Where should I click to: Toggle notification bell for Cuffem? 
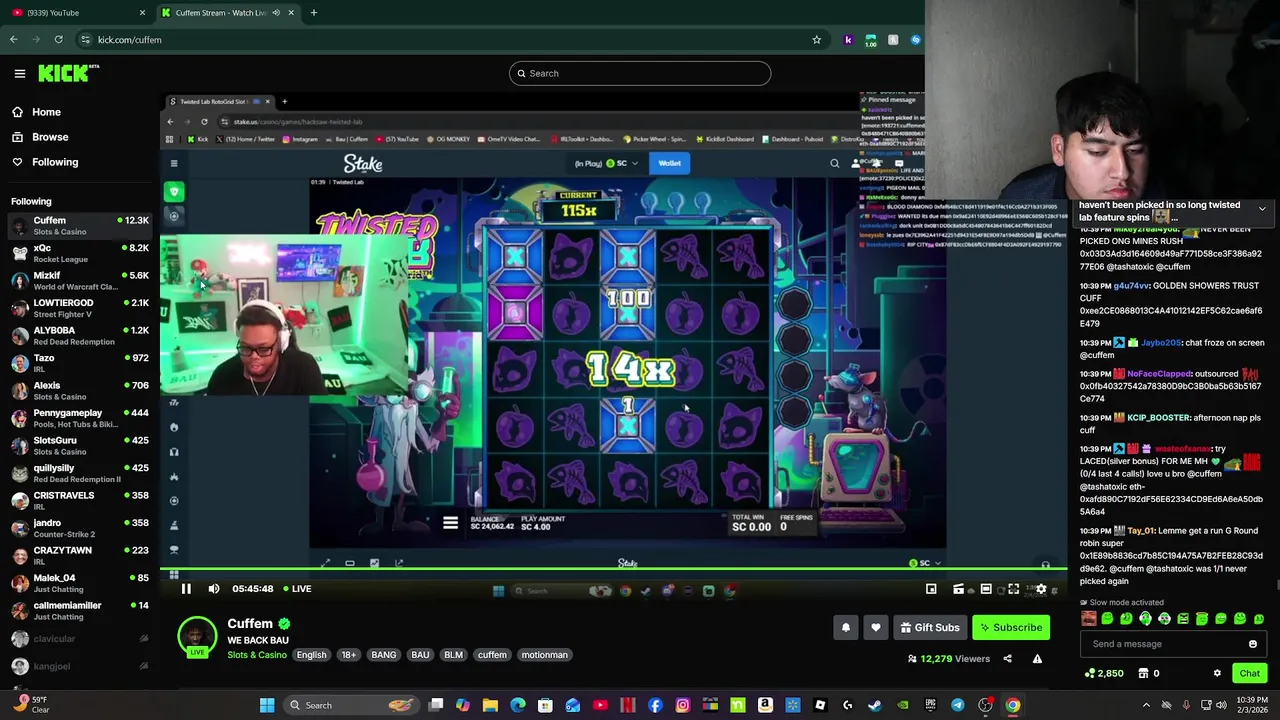pos(846,628)
